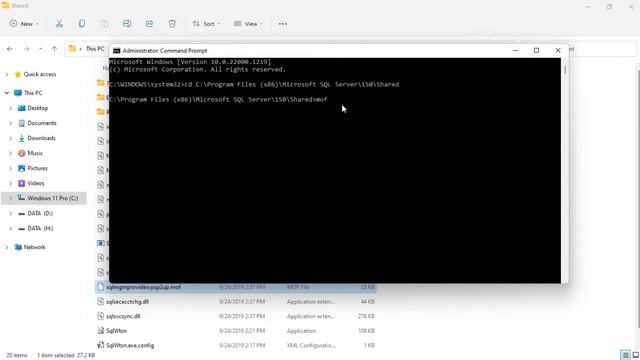Click the SqlWtsn application icon
The height and width of the screenshot is (360, 640).
click(x=100, y=331)
